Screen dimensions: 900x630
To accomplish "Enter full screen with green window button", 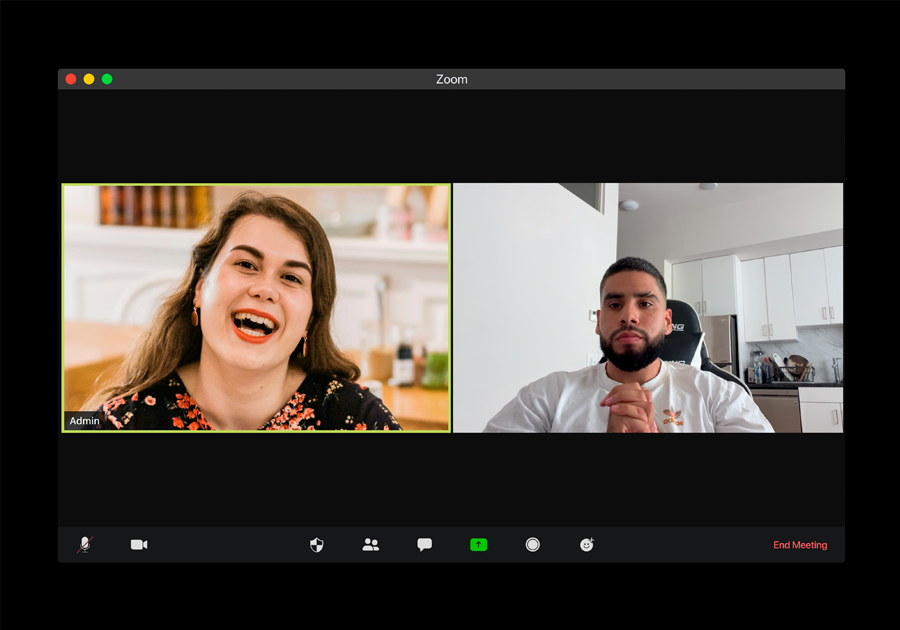I will tap(107, 79).
